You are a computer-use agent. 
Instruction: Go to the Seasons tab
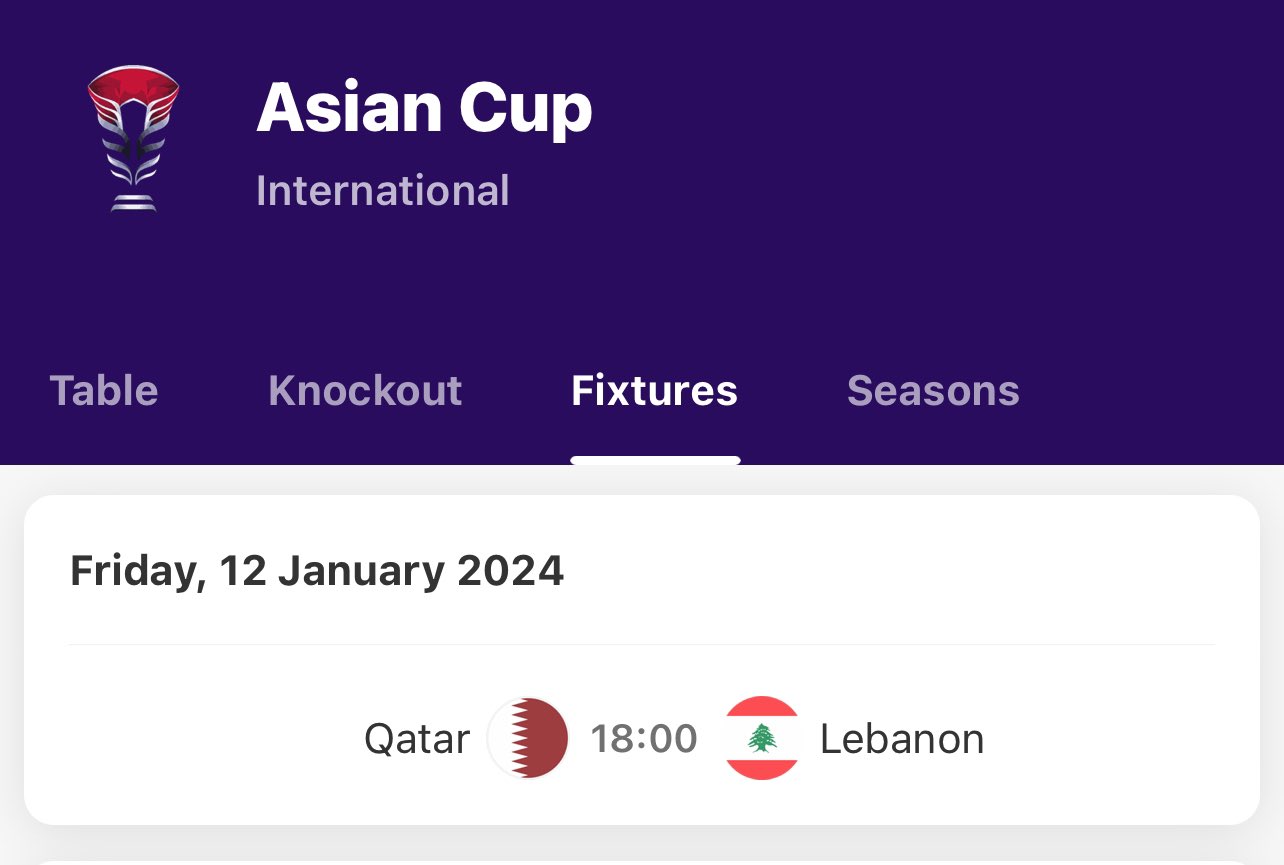pos(933,390)
